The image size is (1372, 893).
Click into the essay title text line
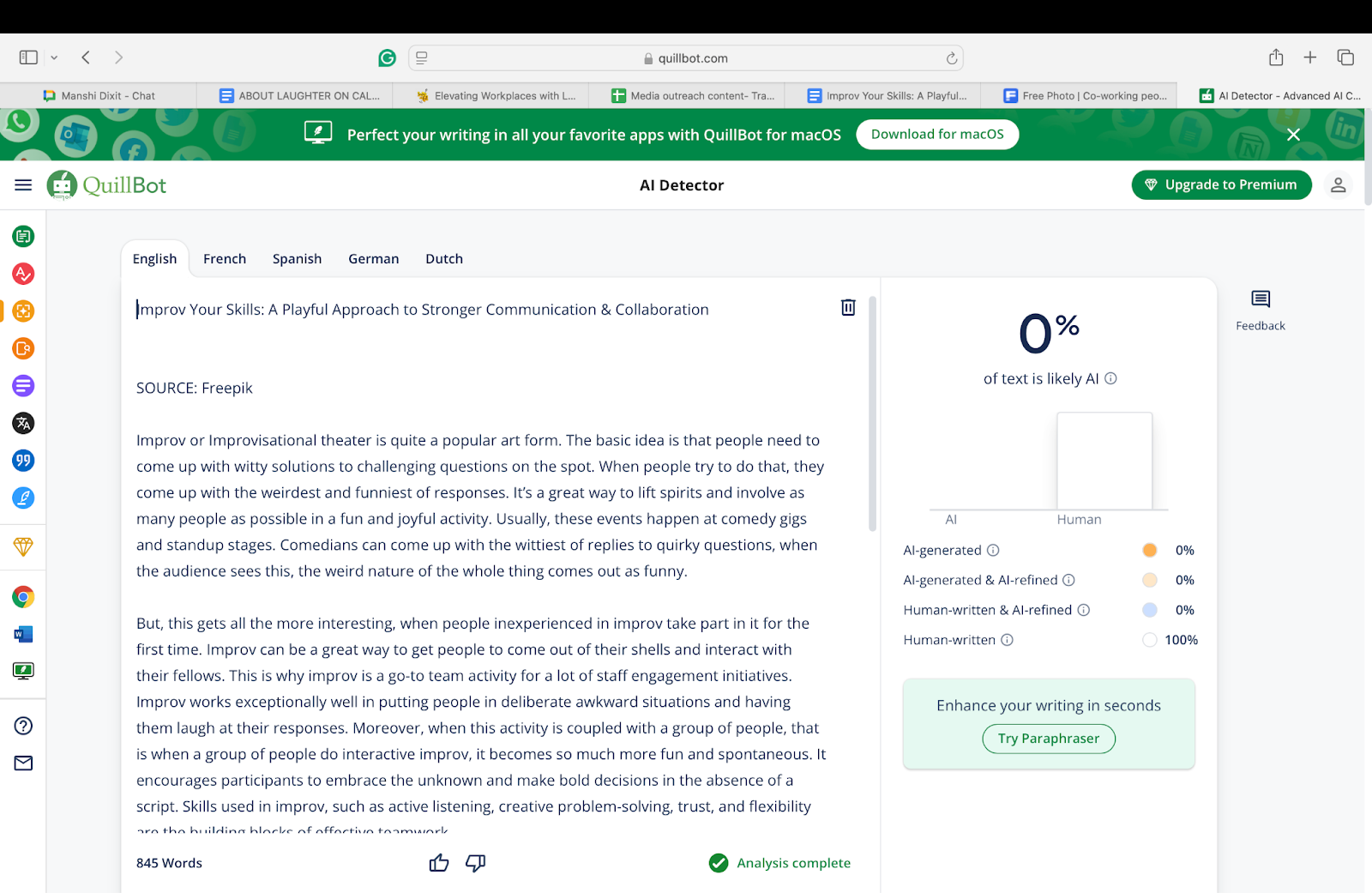[423, 310]
